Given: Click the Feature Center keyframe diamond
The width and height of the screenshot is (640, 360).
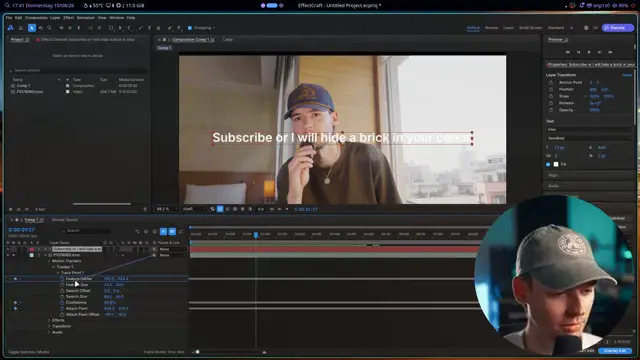Looking at the screenshot, I should (x=16, y=279).
